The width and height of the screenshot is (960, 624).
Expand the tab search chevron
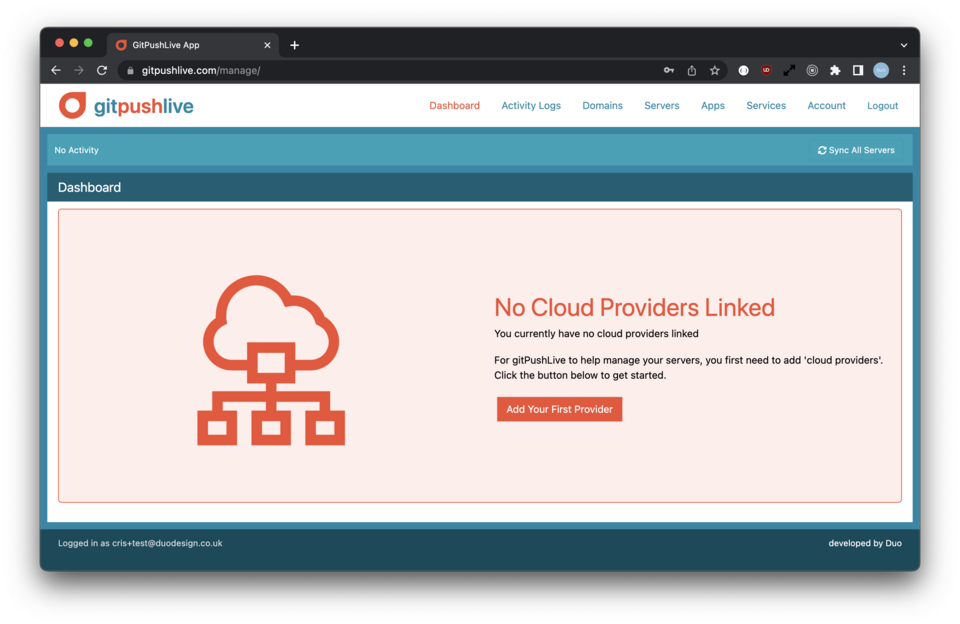tap(904, 45)
